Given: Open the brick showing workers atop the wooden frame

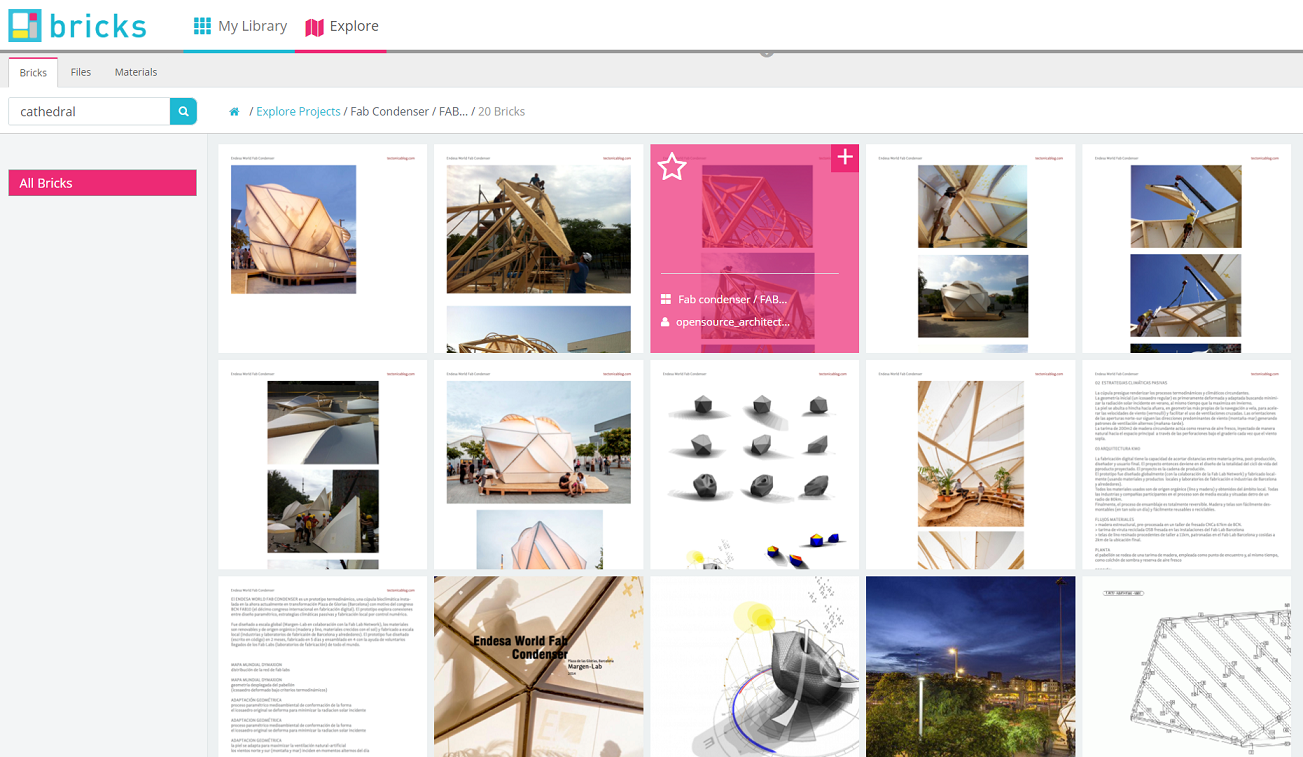Looking at the screenshot, I should [539, 248].
